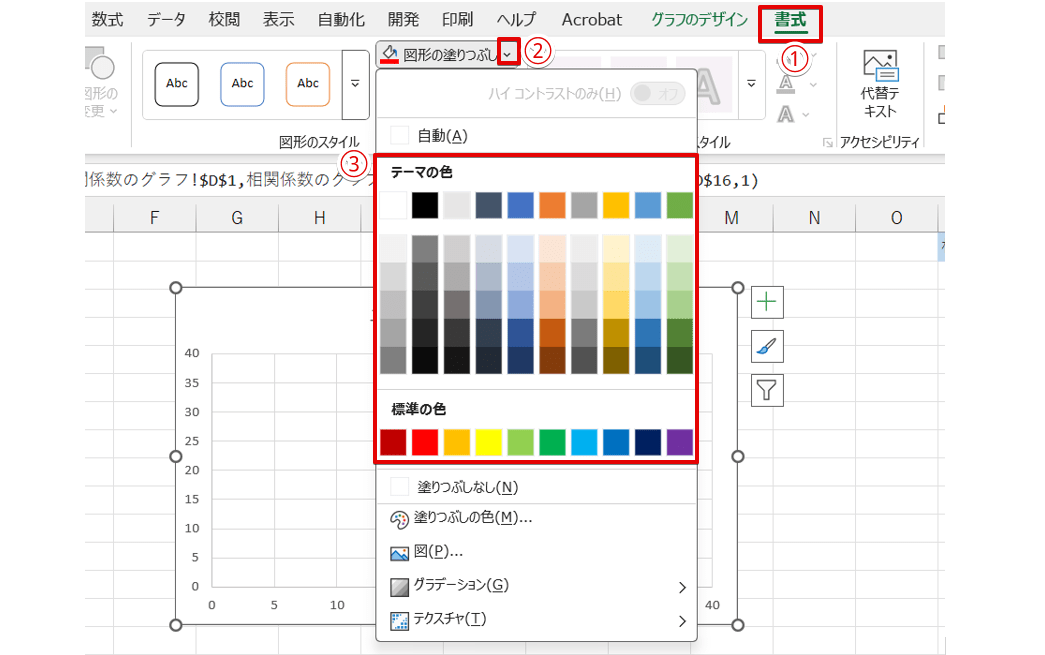Open the データ ribbon tab
Image resolution: width=1045 pixels, height=655 pixels.
pyautogui.click(x=166, y=19)
